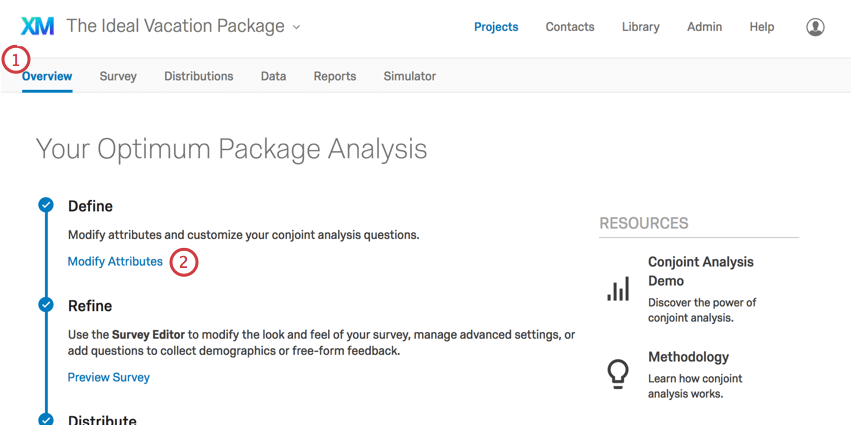Open Library in the top navigation

pyautogui.click(x=640, y=27)
